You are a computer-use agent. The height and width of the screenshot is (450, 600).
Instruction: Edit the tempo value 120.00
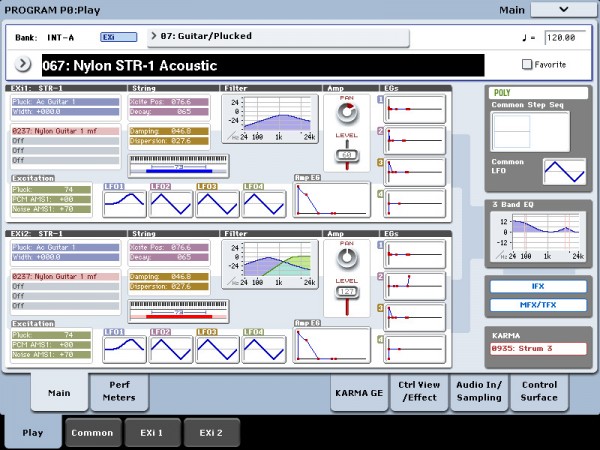pyautogui.click(x=565, y=38)
